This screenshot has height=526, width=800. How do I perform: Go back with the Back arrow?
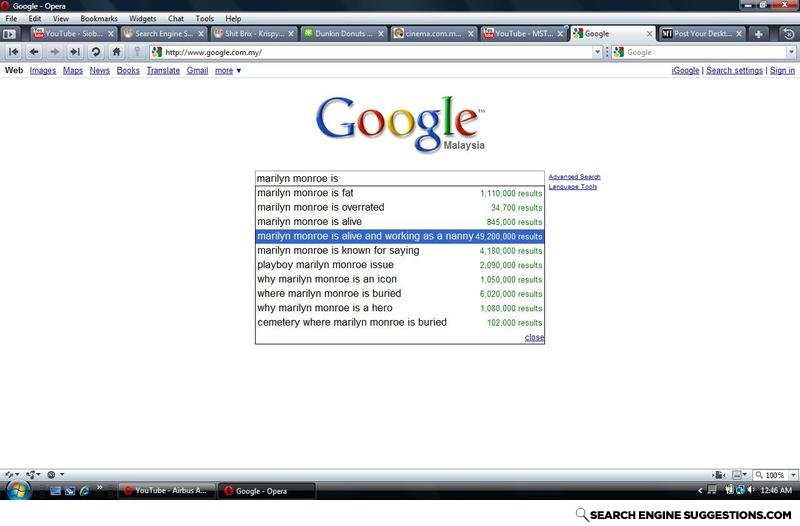[34, 52]
